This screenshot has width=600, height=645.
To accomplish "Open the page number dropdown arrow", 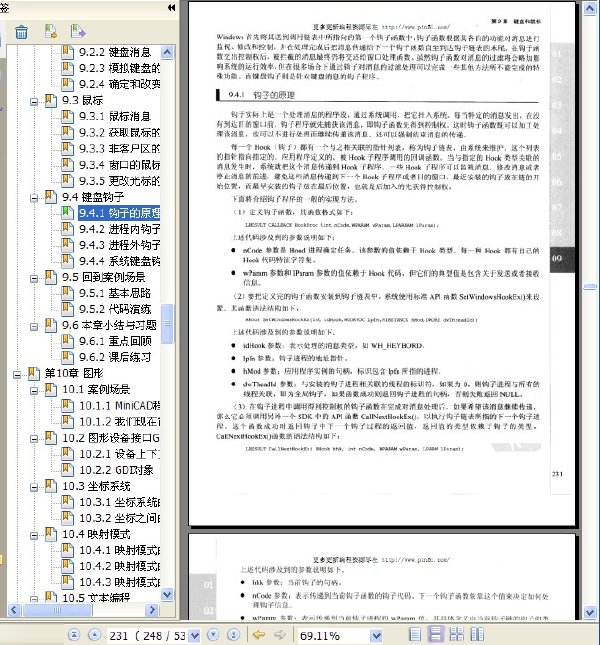I will [195, 636].
